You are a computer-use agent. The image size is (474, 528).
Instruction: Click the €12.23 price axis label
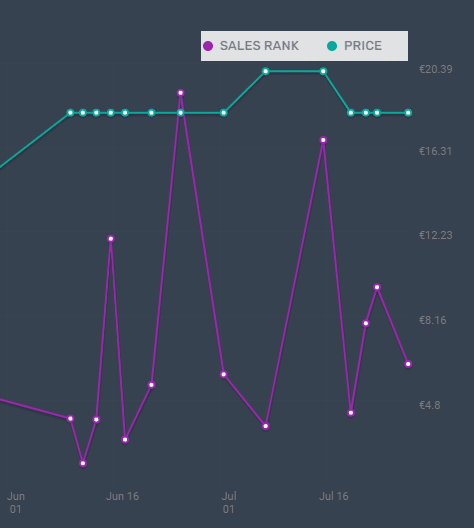436,235
